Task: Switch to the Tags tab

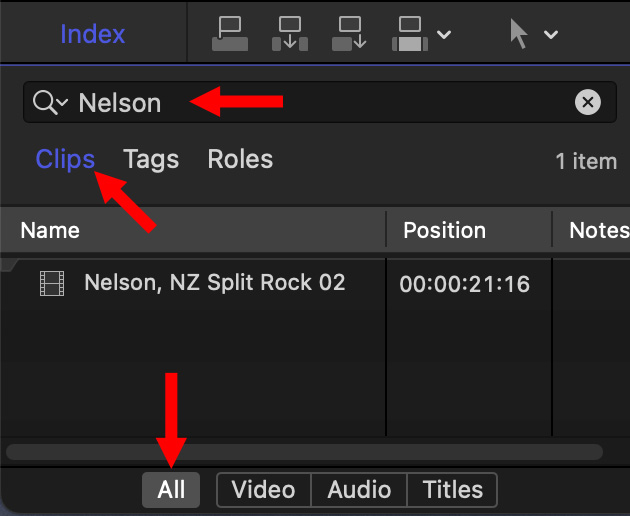Action: pyautogui.click(x=151, y=160)
